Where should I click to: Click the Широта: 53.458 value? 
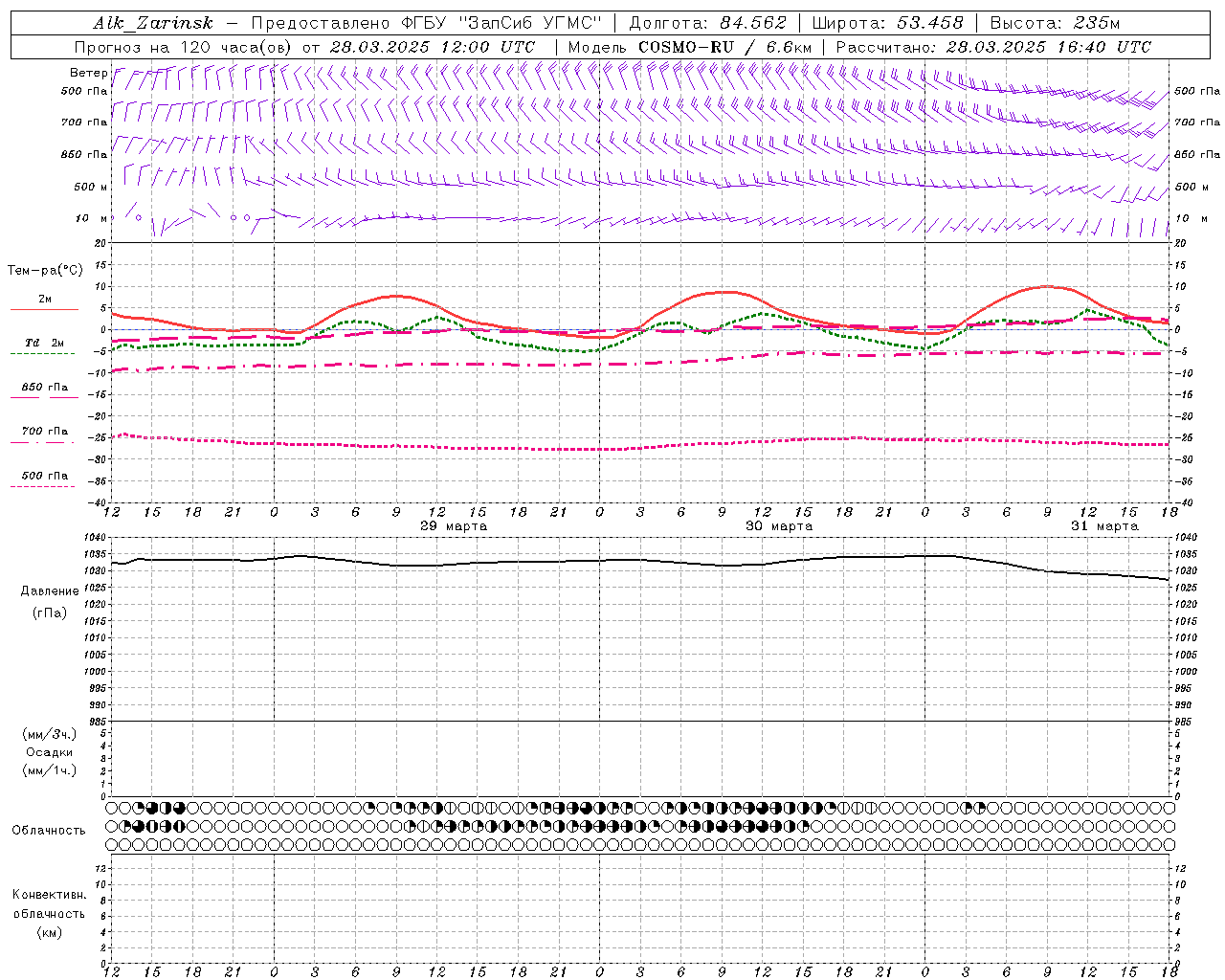887,23
